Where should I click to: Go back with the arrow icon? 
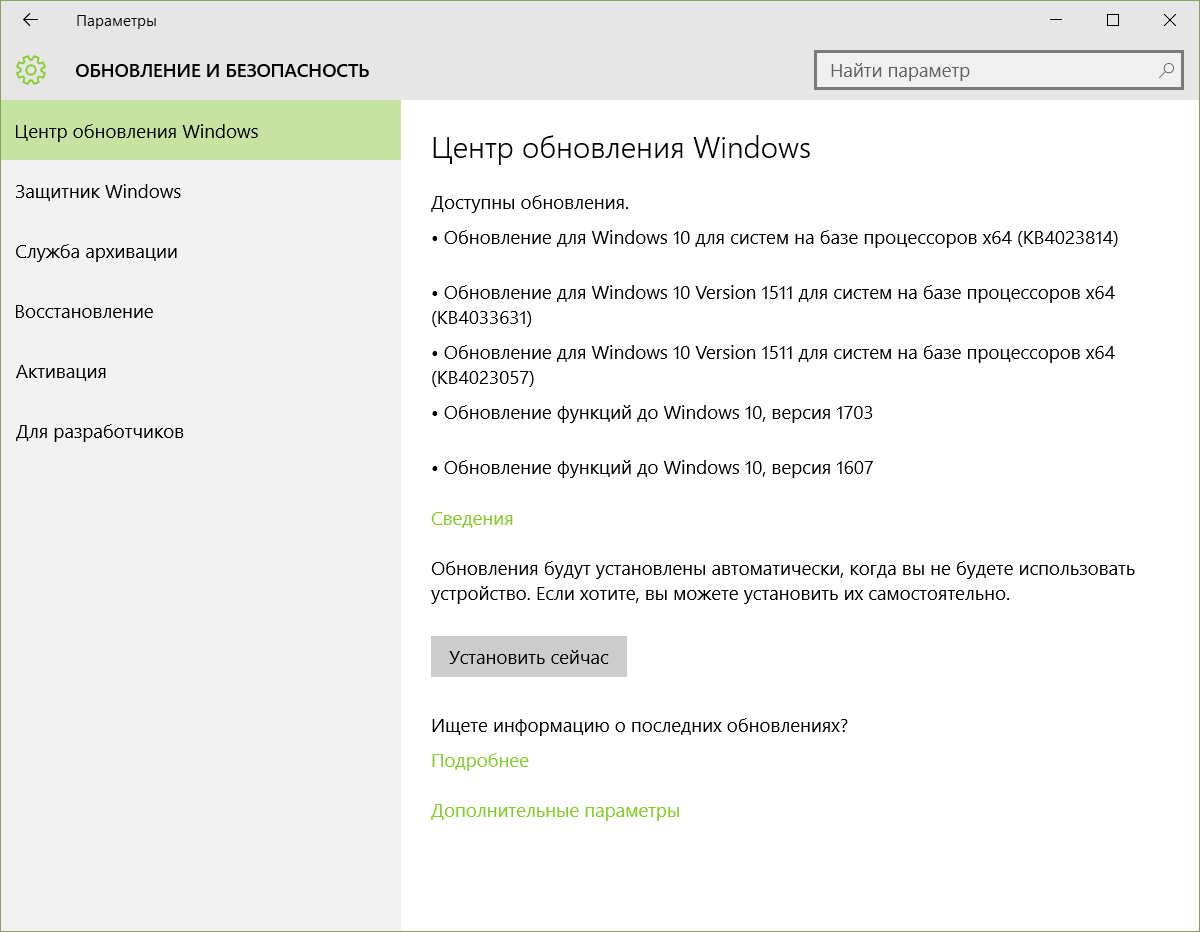click(30, 20)
